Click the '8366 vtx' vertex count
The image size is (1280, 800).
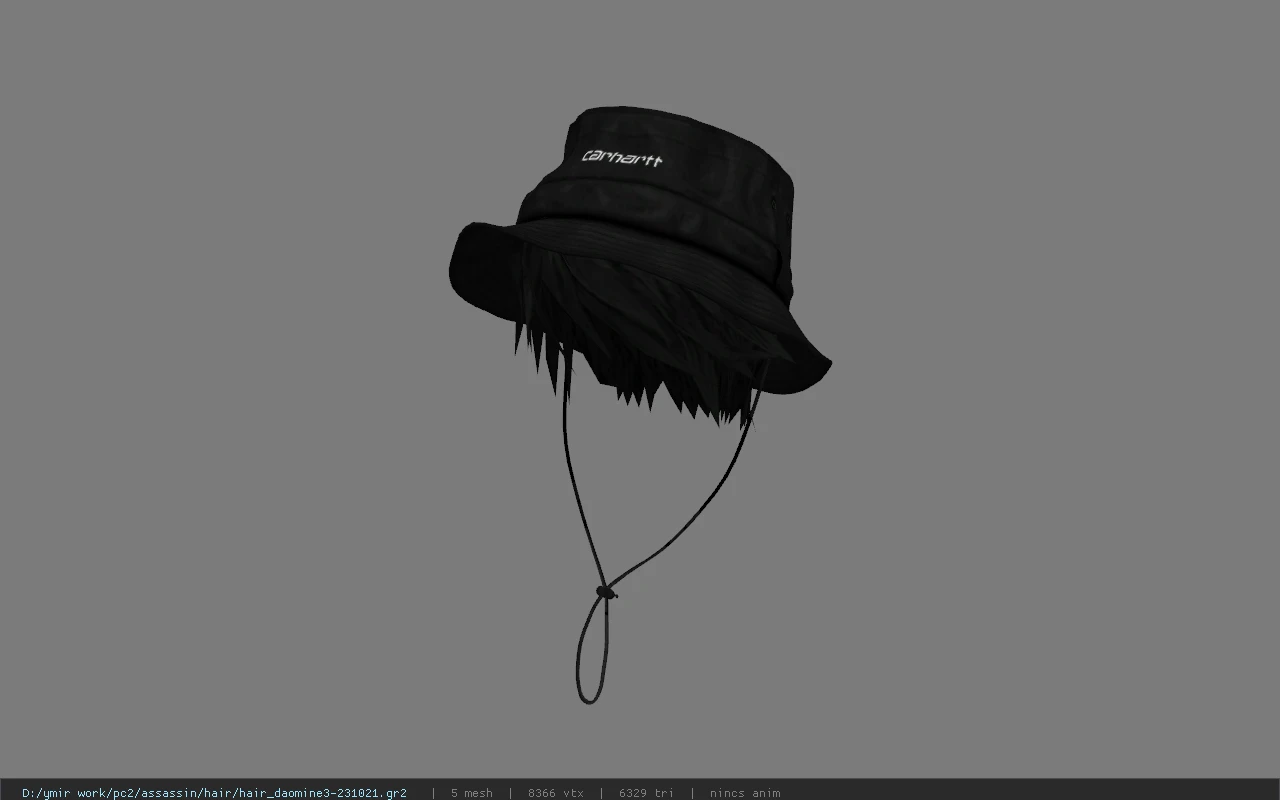point(555,793)
